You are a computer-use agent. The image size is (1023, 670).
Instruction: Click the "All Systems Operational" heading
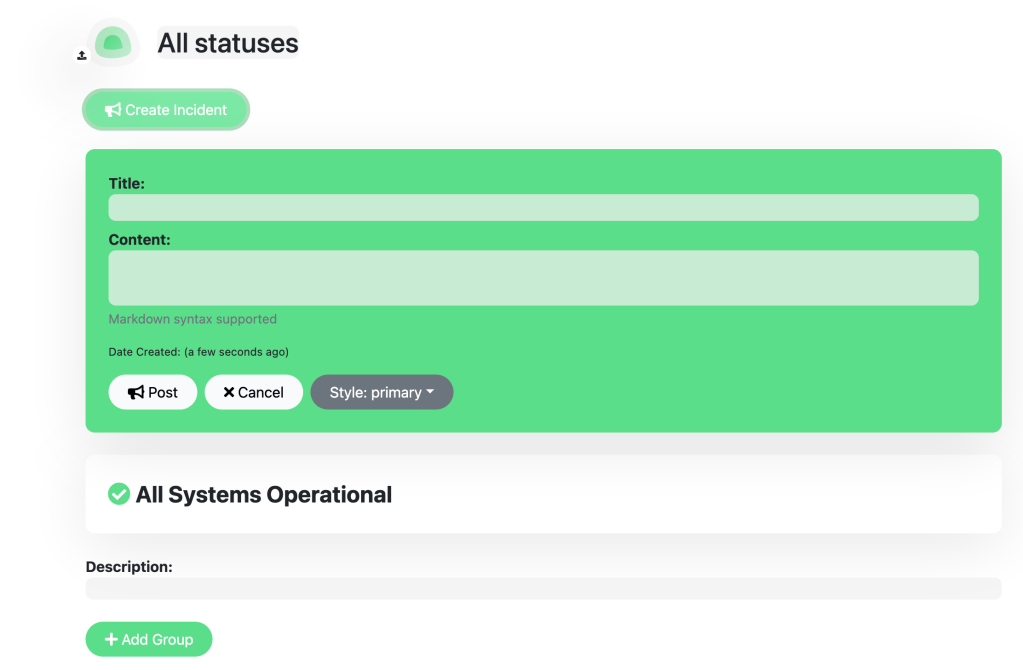point(264,495)
